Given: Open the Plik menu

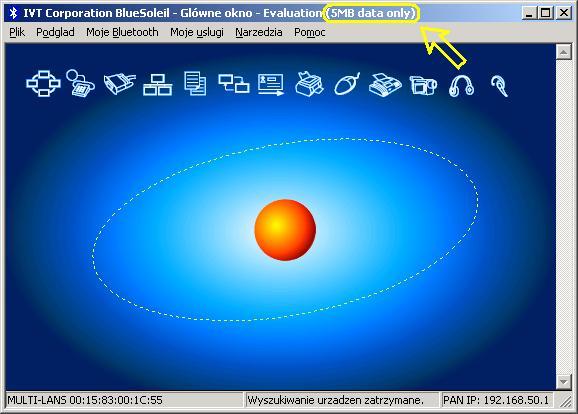Looking at the screenshot, I should point(17,32).
